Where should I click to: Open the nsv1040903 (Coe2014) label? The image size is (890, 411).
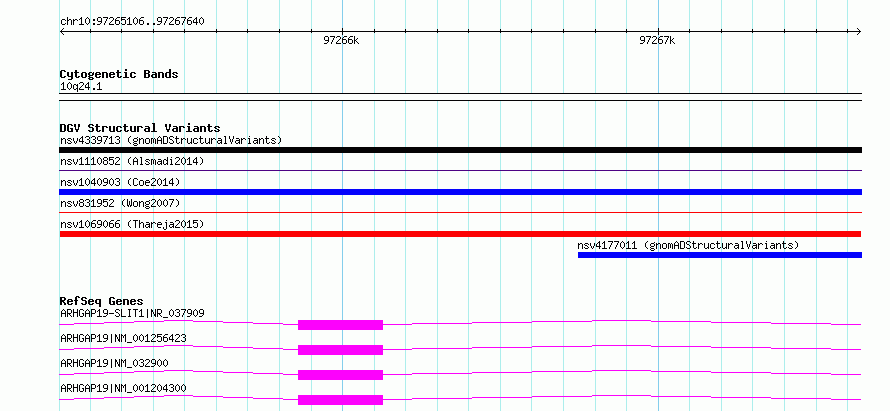point(120,182)
